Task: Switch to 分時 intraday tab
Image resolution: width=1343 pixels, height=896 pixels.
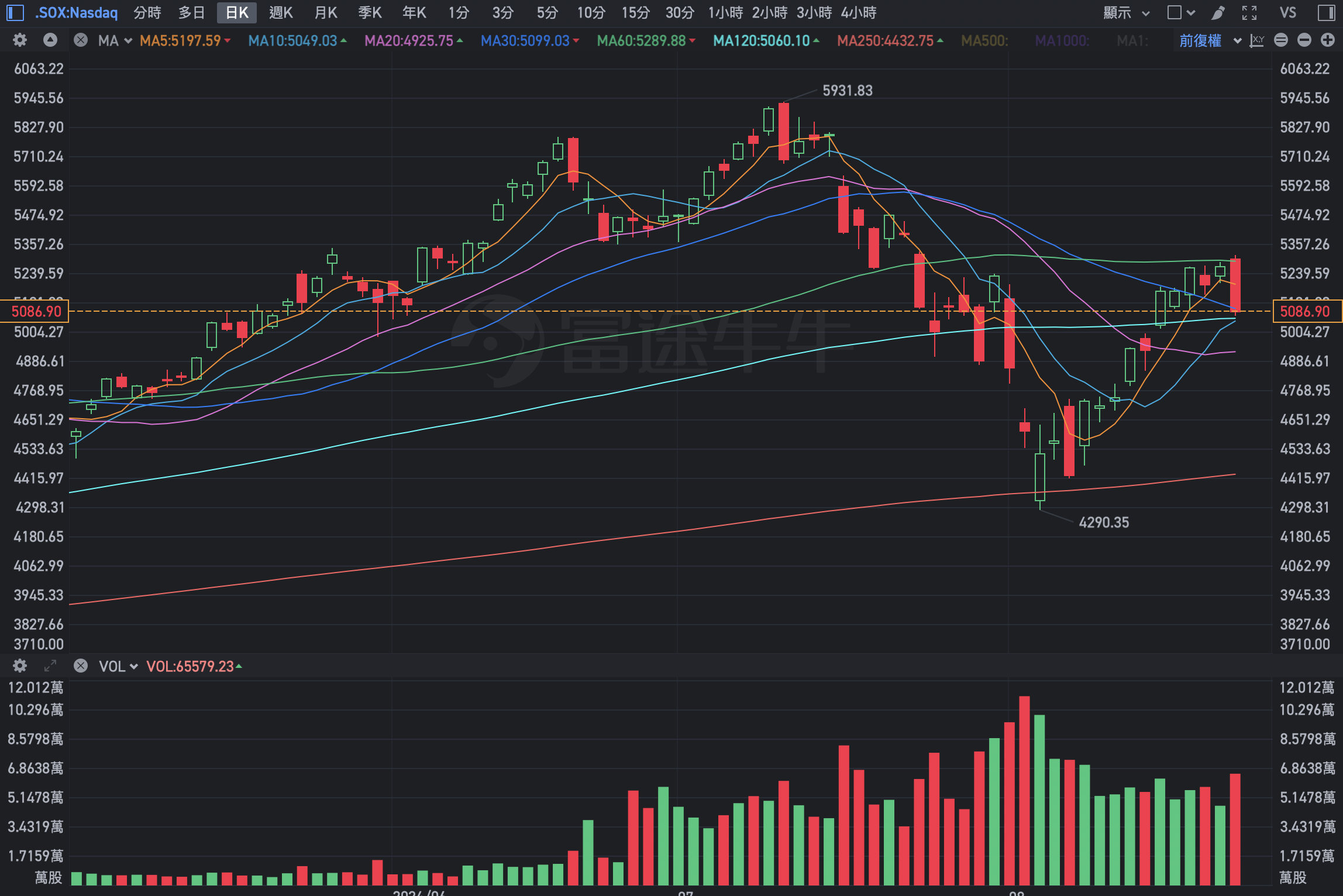Action: point(147,12)
